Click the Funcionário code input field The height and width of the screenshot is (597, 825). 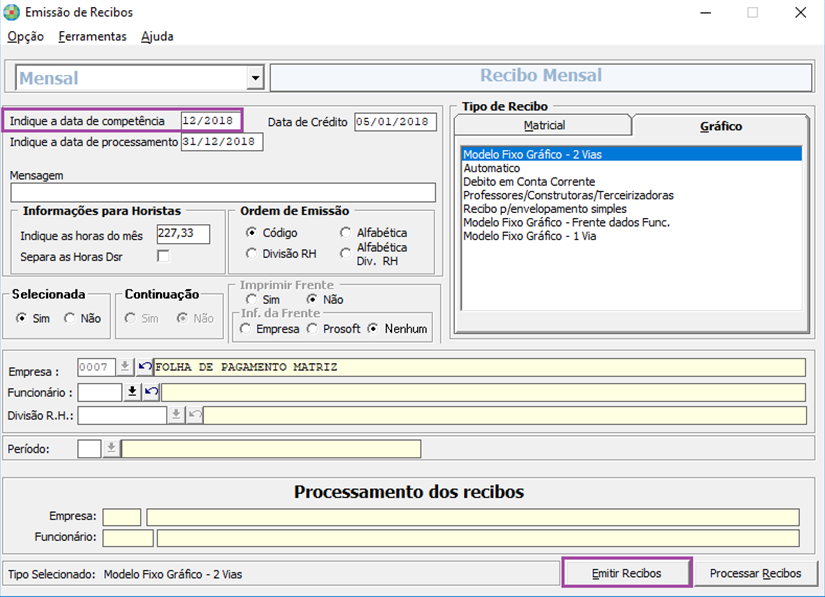coord(99,392)
